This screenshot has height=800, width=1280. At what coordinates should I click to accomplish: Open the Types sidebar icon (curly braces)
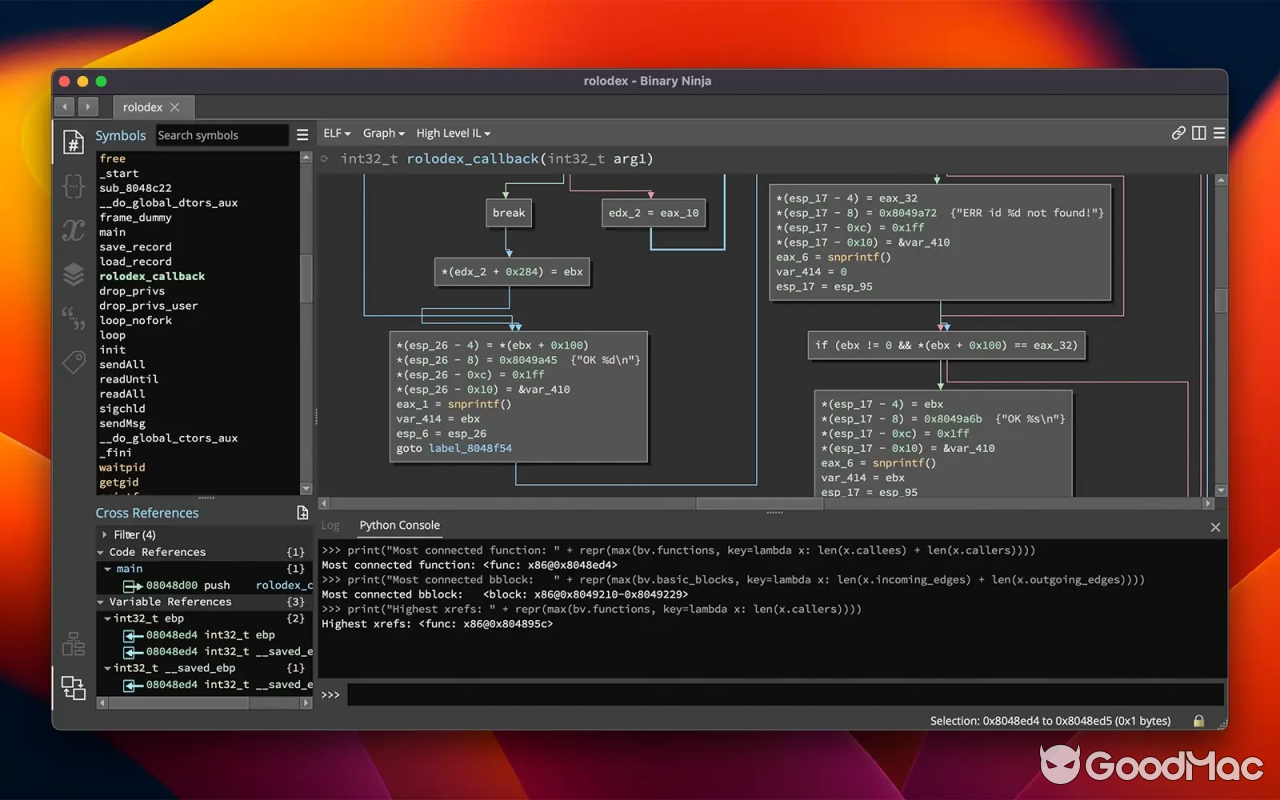(73, 186)
